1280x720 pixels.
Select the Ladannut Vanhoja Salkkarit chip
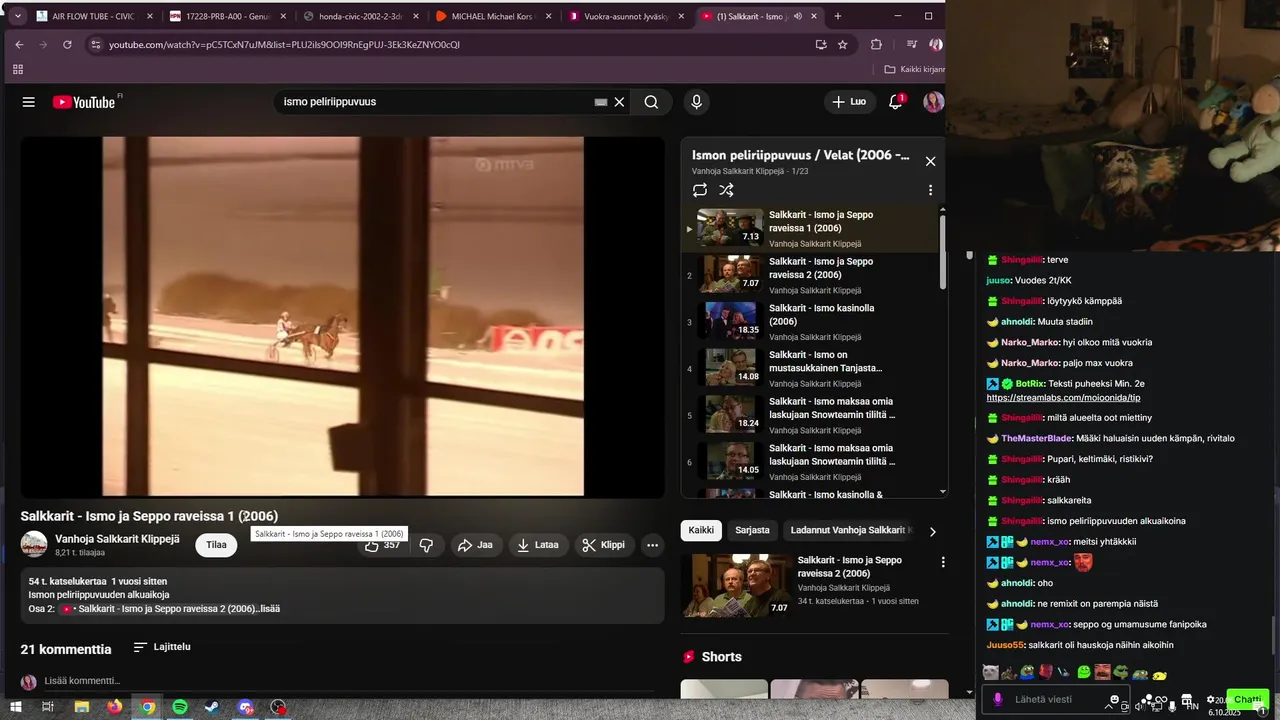point(850,530)
